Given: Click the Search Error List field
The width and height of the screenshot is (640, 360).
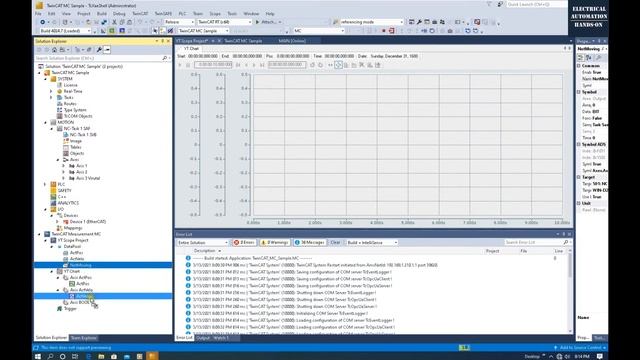Looking at the screenshot, I should [x=536, y=242].
